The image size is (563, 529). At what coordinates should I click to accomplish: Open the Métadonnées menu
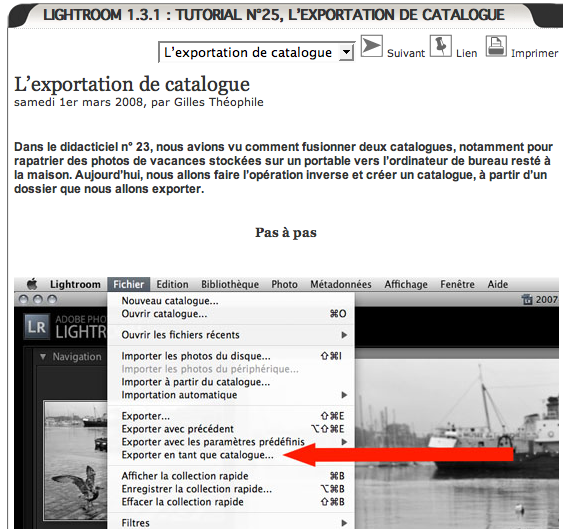pos(341,284)
